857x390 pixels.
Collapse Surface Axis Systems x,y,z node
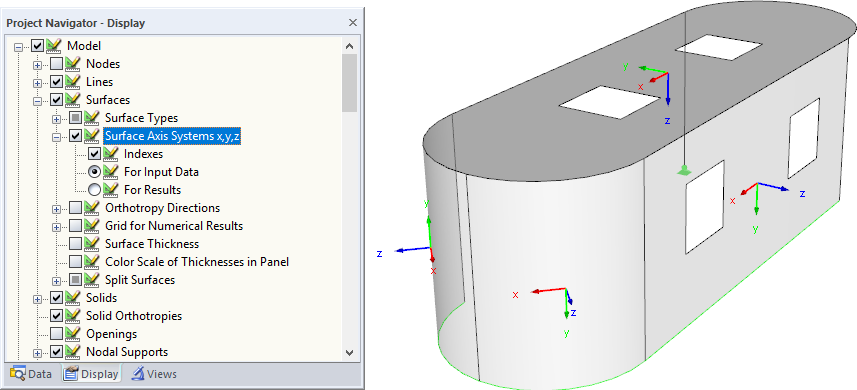[x=56, y=138]
